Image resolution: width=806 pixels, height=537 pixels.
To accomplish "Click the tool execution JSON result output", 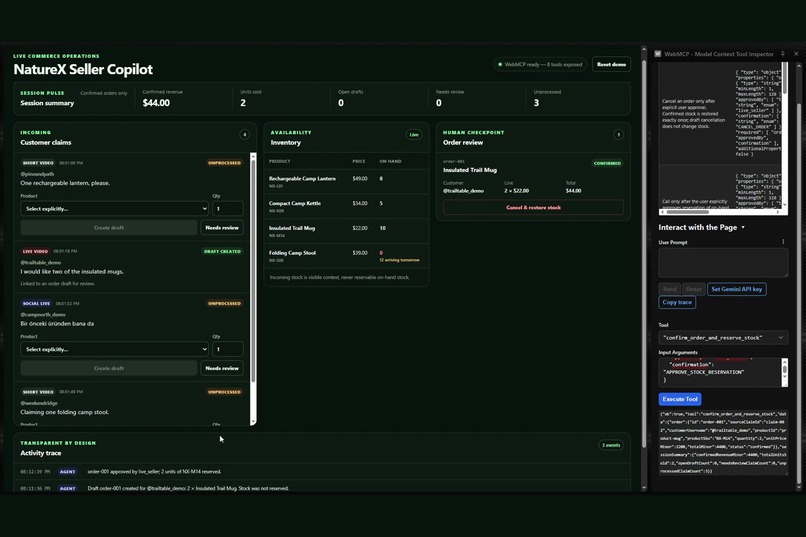I will click(723, 442).
